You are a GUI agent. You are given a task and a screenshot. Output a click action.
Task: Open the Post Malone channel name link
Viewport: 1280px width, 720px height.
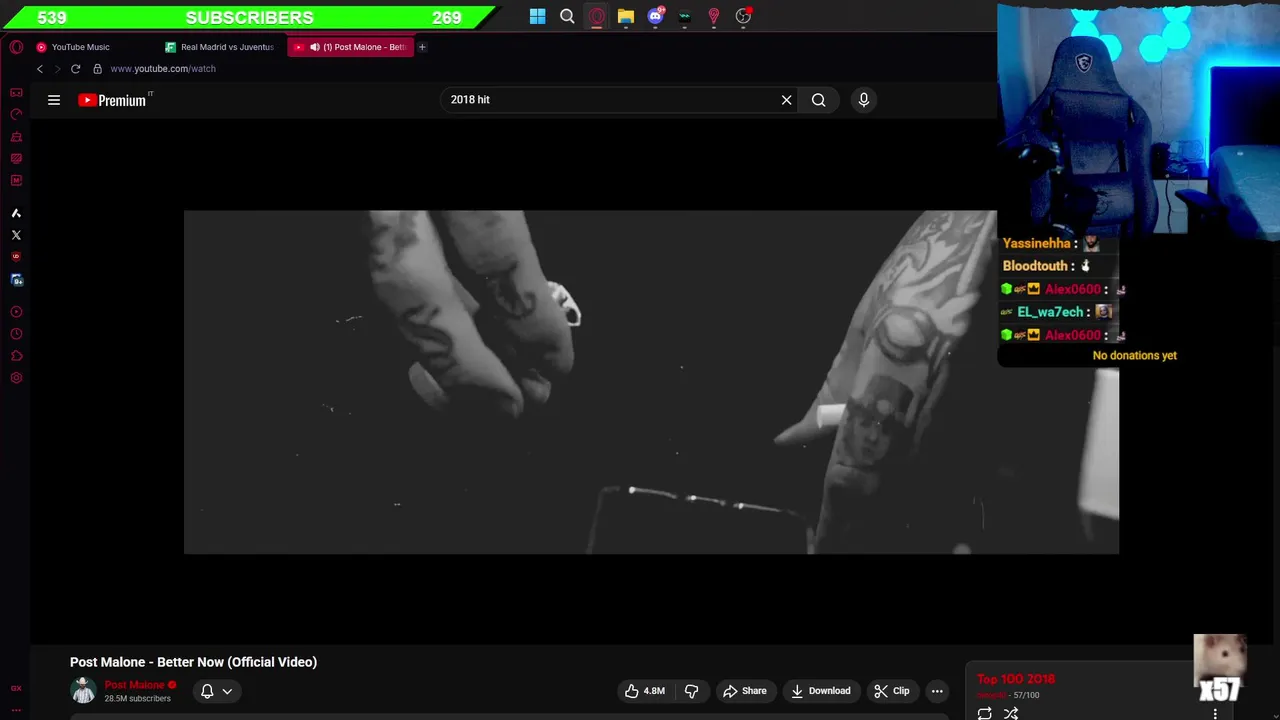134,685
